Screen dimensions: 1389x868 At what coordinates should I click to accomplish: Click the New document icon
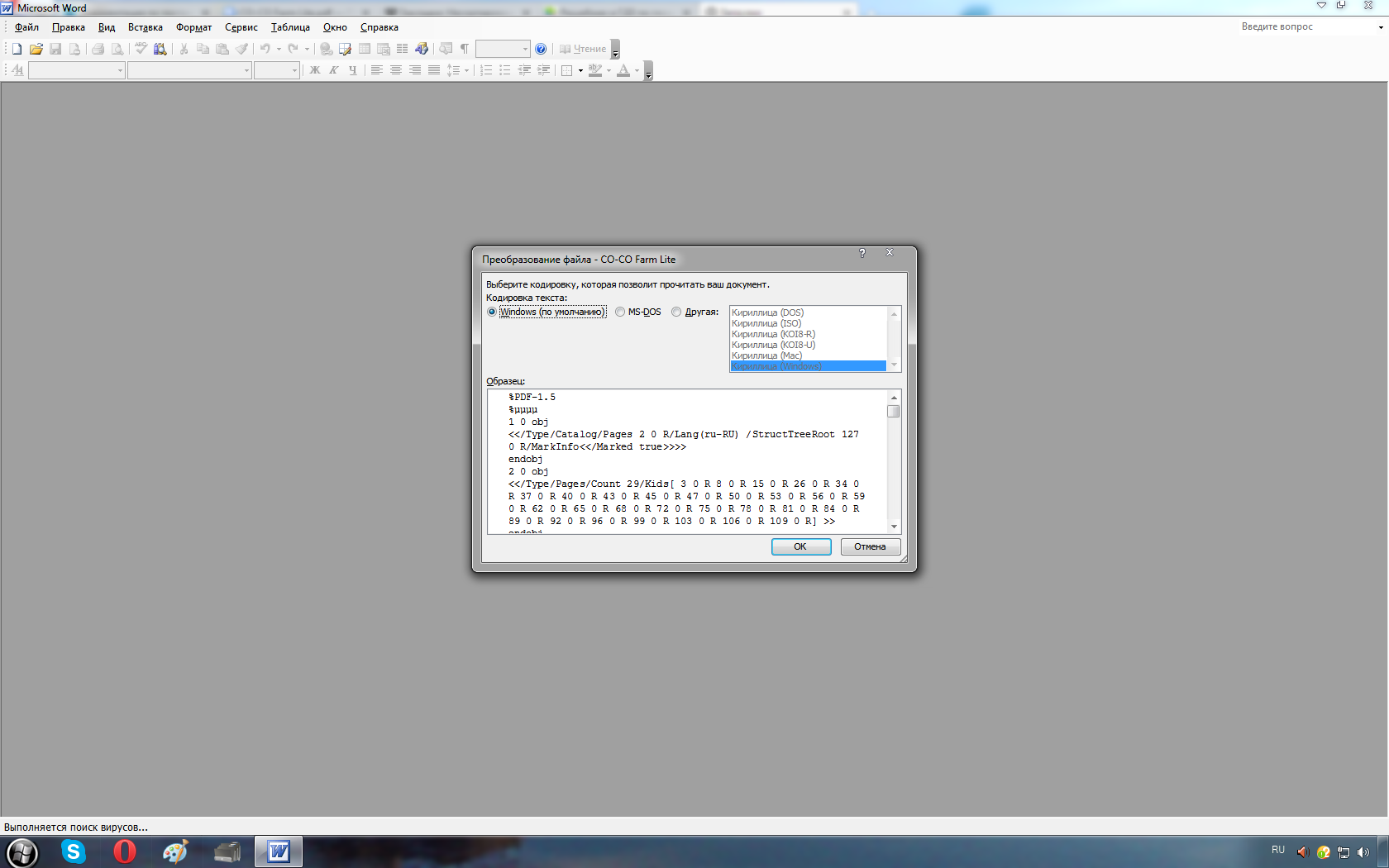pyautogui.click(x=17, y=49)
